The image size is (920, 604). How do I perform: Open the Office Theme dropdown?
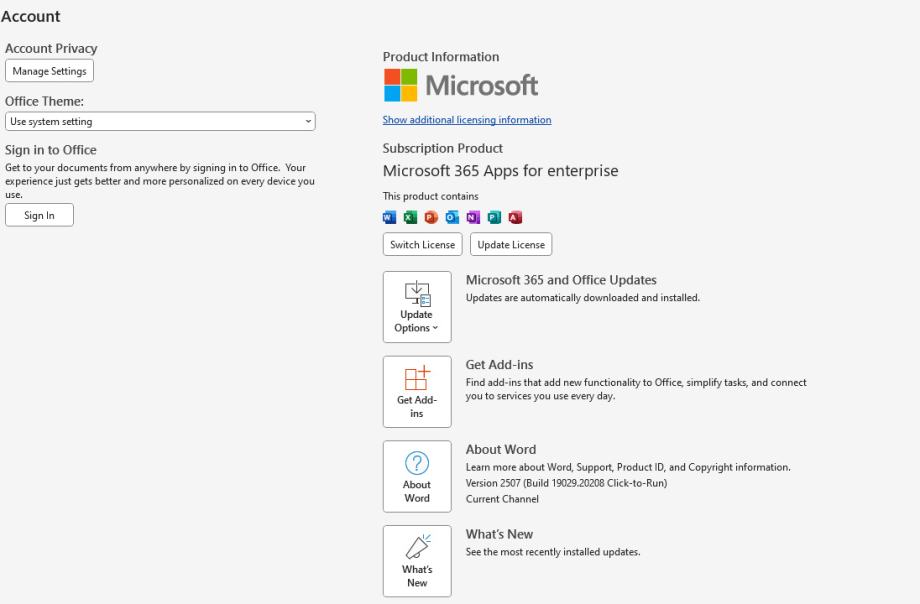(160, 122)
